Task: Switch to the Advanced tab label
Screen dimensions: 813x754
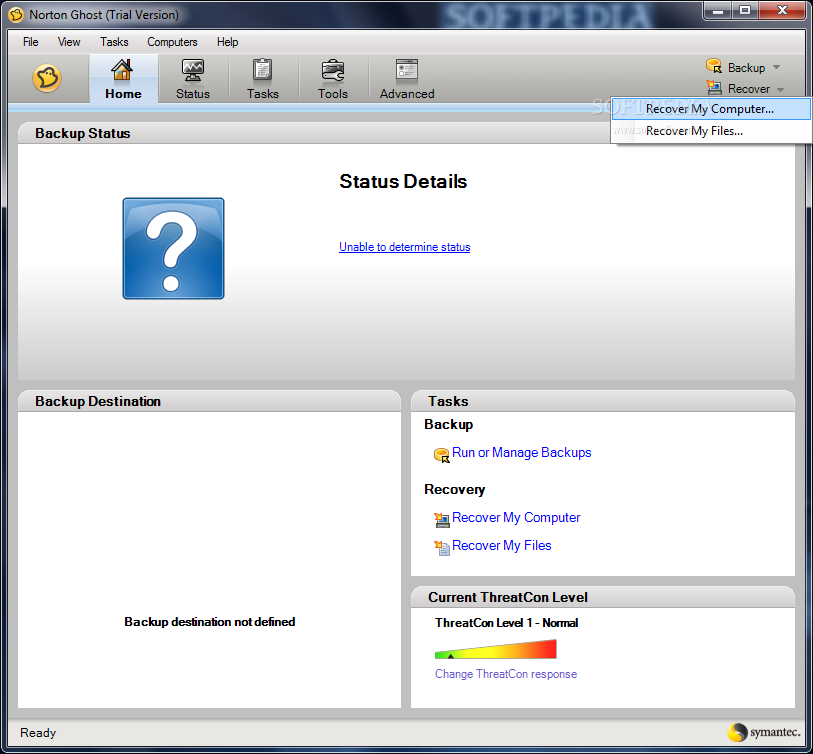Action: coord(407,94)
